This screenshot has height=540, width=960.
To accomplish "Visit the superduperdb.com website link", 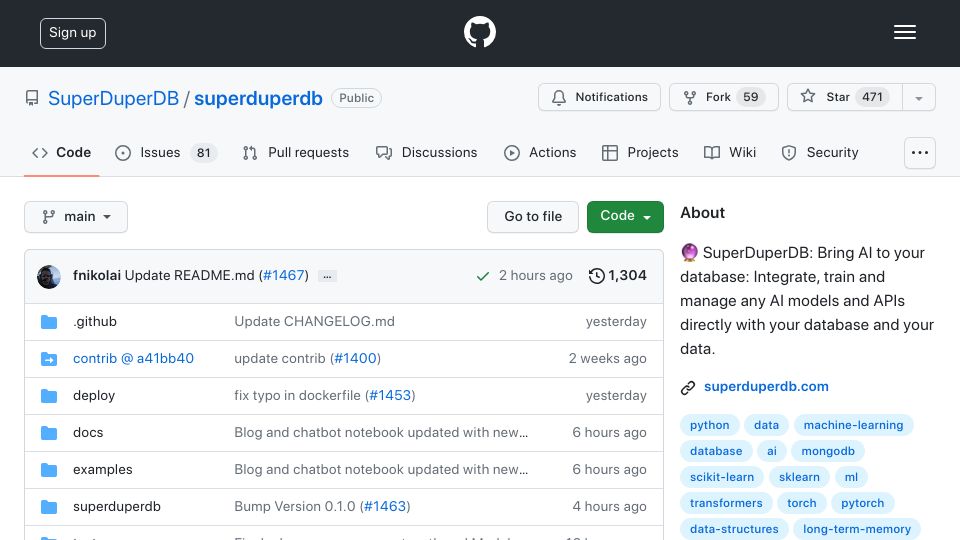I will click(x=766, y=386).
